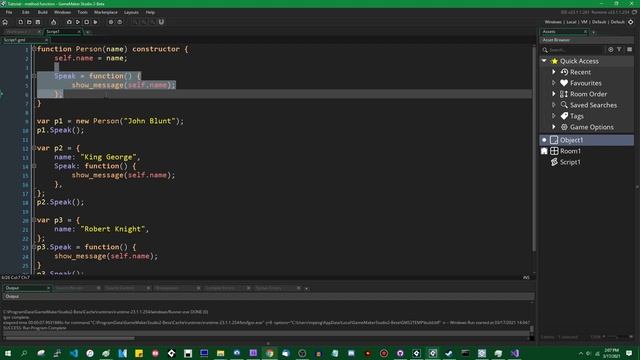Open the Asset Browser hamburger menu
640x360 pixels.
click(x=629, y=49)
